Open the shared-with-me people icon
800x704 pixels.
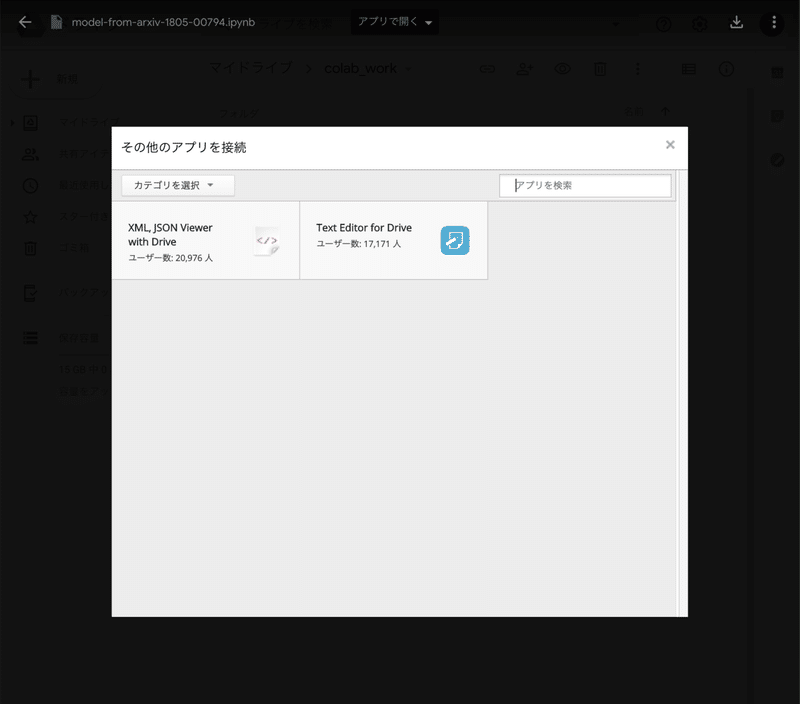point(31,154)
